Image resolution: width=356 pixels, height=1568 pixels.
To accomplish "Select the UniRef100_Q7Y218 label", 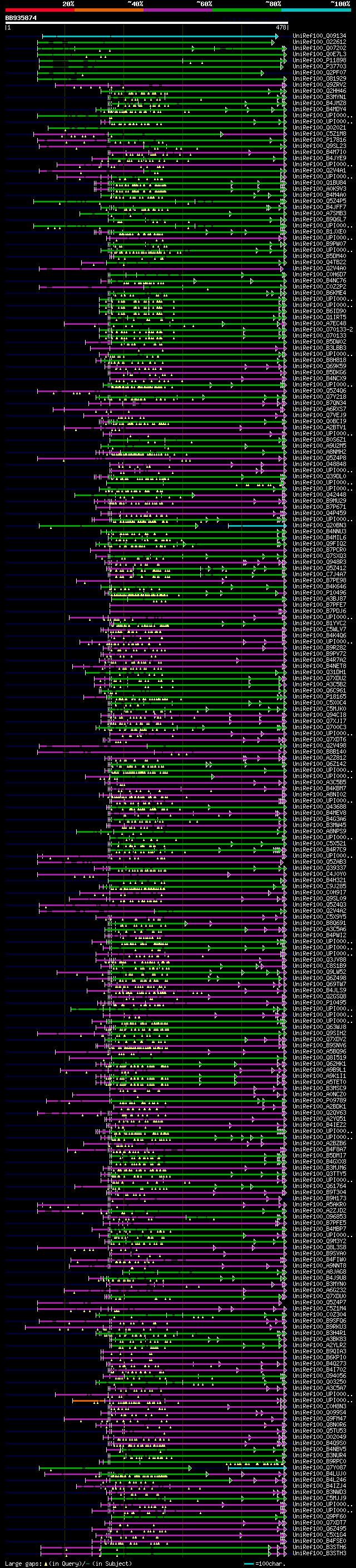I will tap(319, 397).
